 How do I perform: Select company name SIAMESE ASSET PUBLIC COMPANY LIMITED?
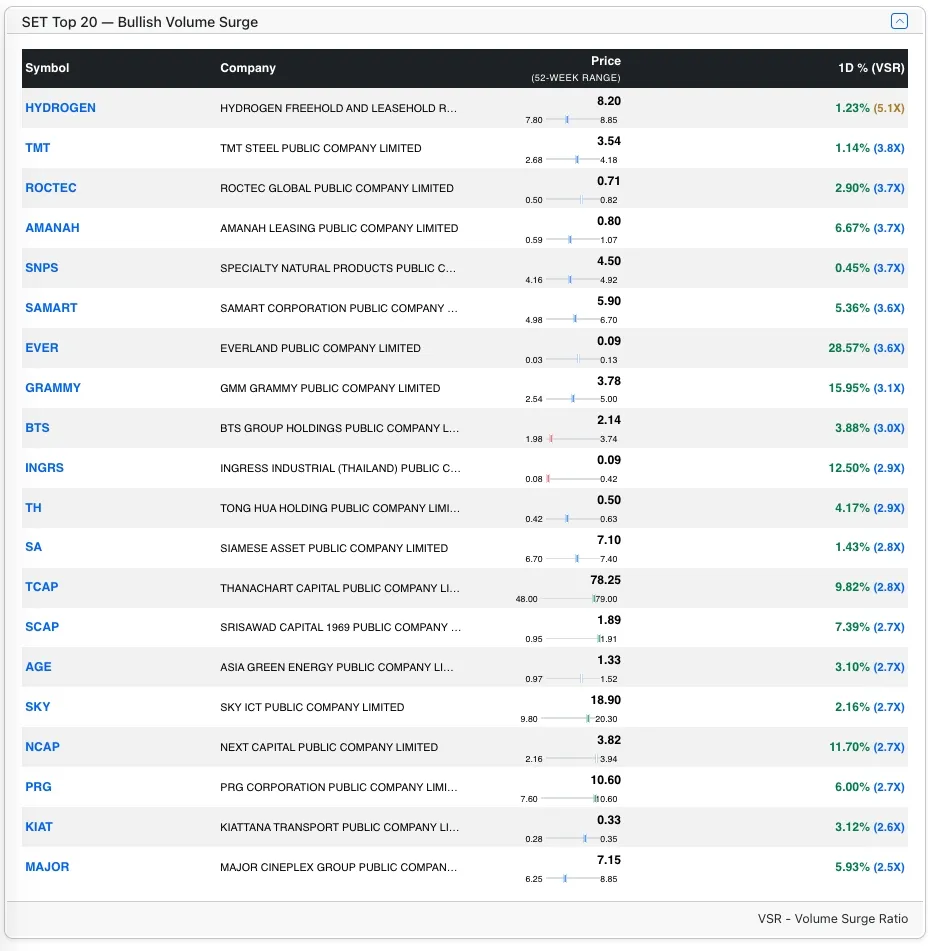pos(334,548)
